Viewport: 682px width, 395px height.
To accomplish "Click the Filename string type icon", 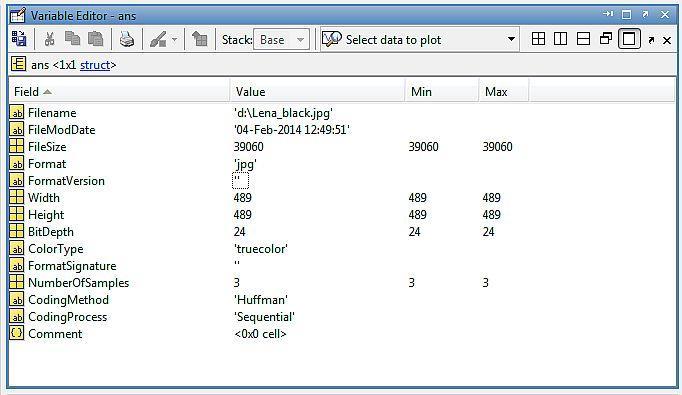I will 17,113.
